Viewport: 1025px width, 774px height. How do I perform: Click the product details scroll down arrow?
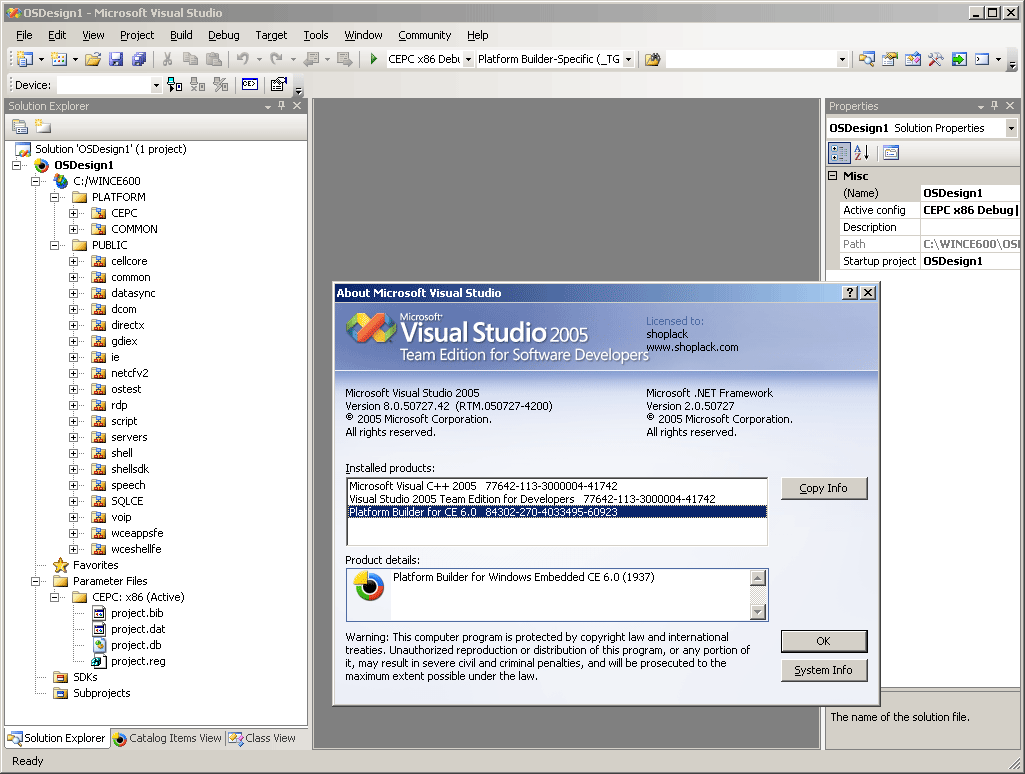758,612
